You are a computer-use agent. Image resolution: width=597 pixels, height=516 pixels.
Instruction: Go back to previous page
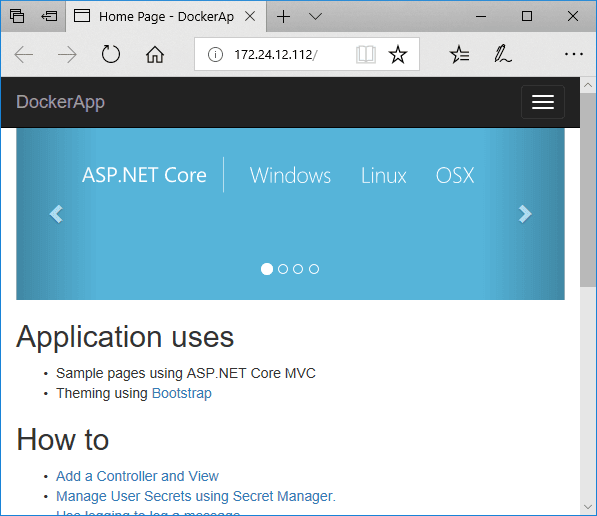tap(24, 55)
